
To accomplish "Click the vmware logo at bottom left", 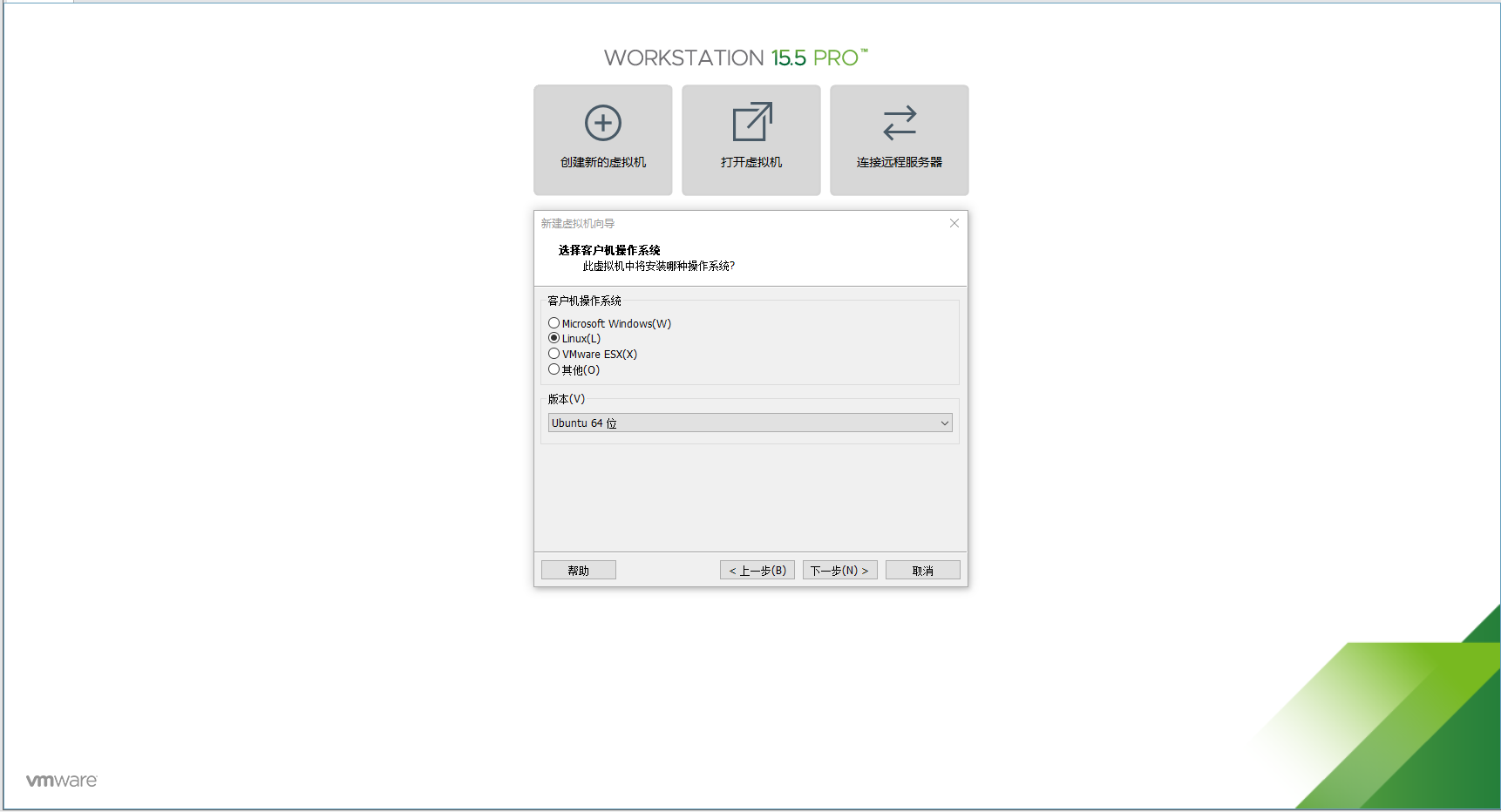I will tap(61, 780).
